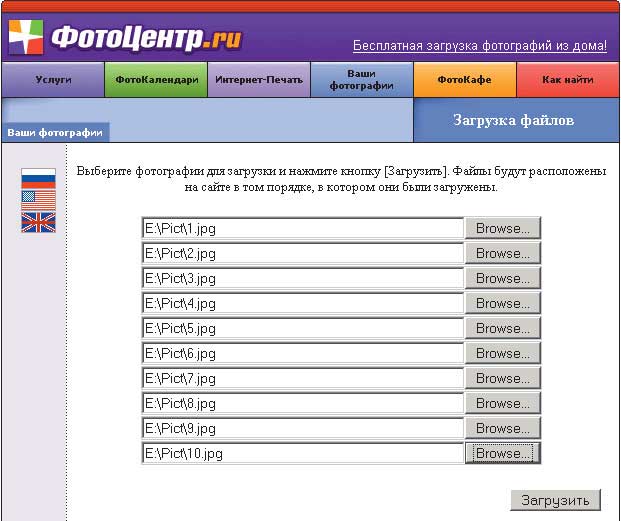The height and width of the screenshot is (521, 621).
Task: Follow the Бесплатная загрузка фотографий из дома link
Action: pos(479,46)
